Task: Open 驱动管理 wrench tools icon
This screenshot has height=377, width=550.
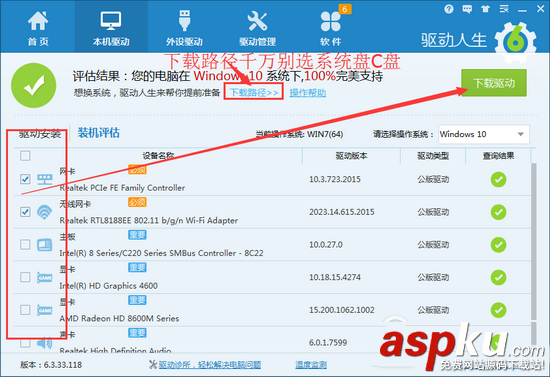Action: pos(257,21)
